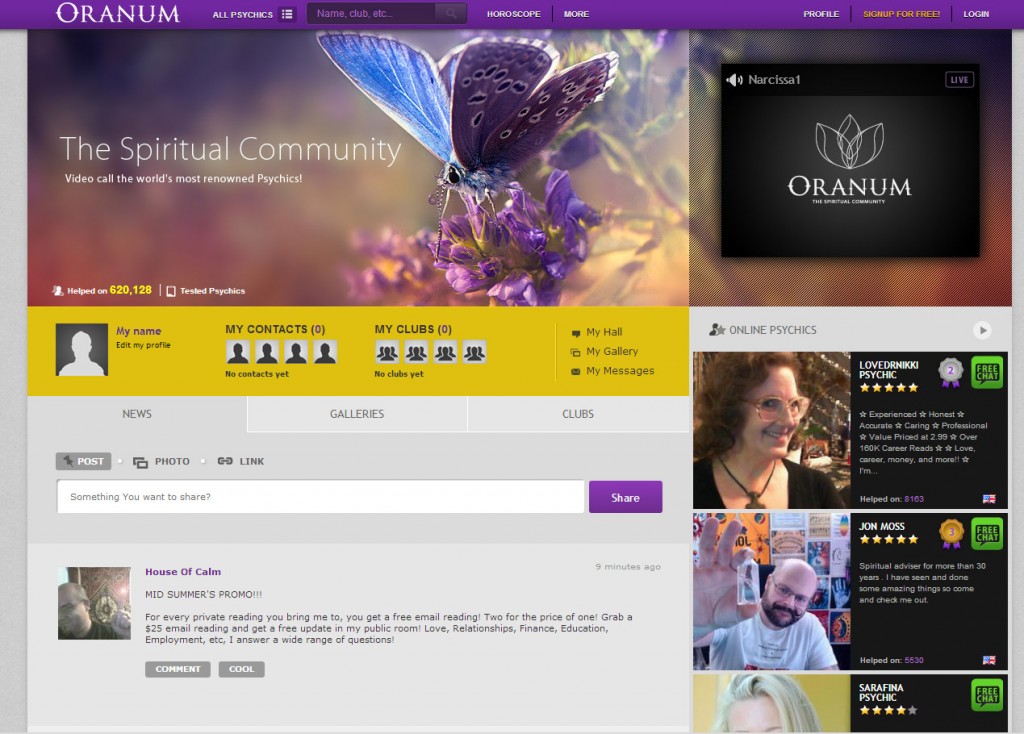Click Jon Moss's five-star rating
The width and height of the screenshot is (1024, 734).
tap(889, 539)
